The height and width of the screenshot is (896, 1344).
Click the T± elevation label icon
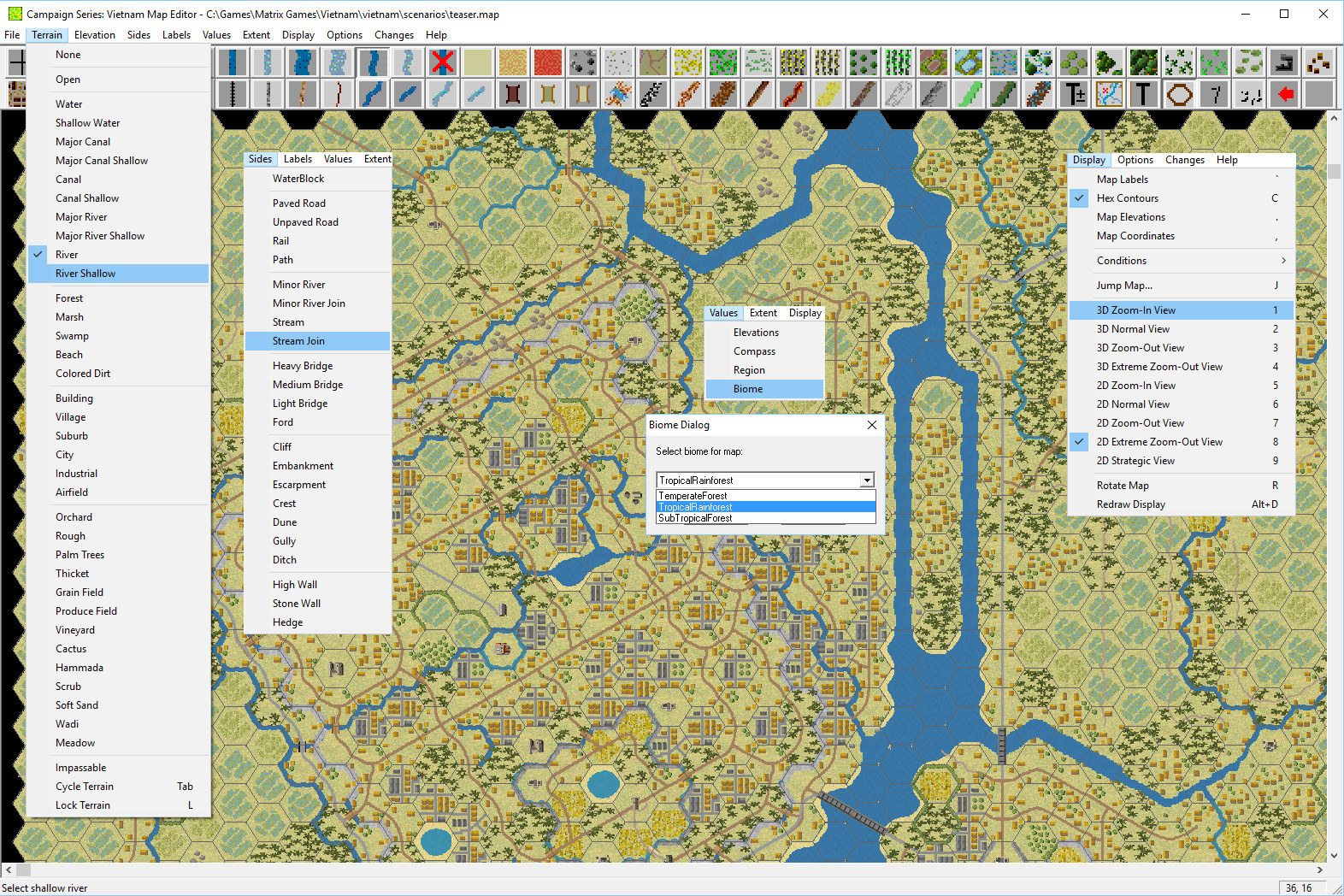1074,93
